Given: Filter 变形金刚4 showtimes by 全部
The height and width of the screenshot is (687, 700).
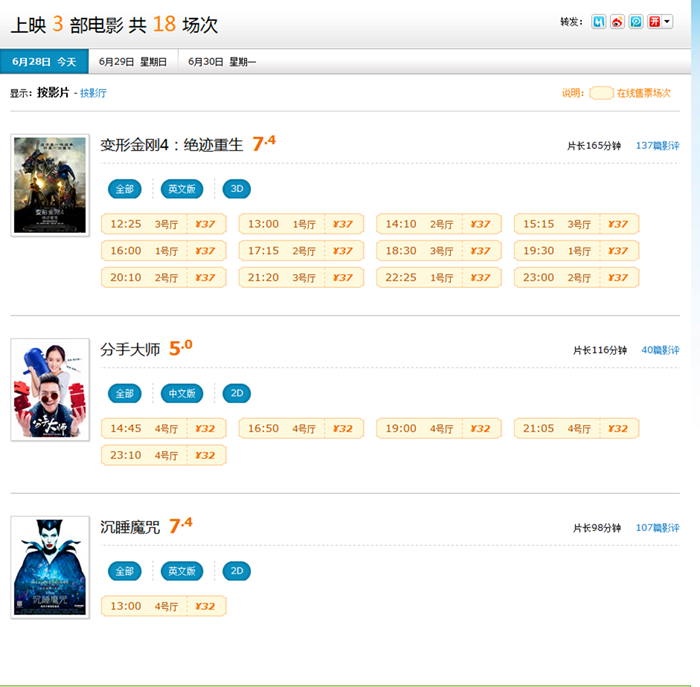Looking at the screenshot, I should pos(125,189).
